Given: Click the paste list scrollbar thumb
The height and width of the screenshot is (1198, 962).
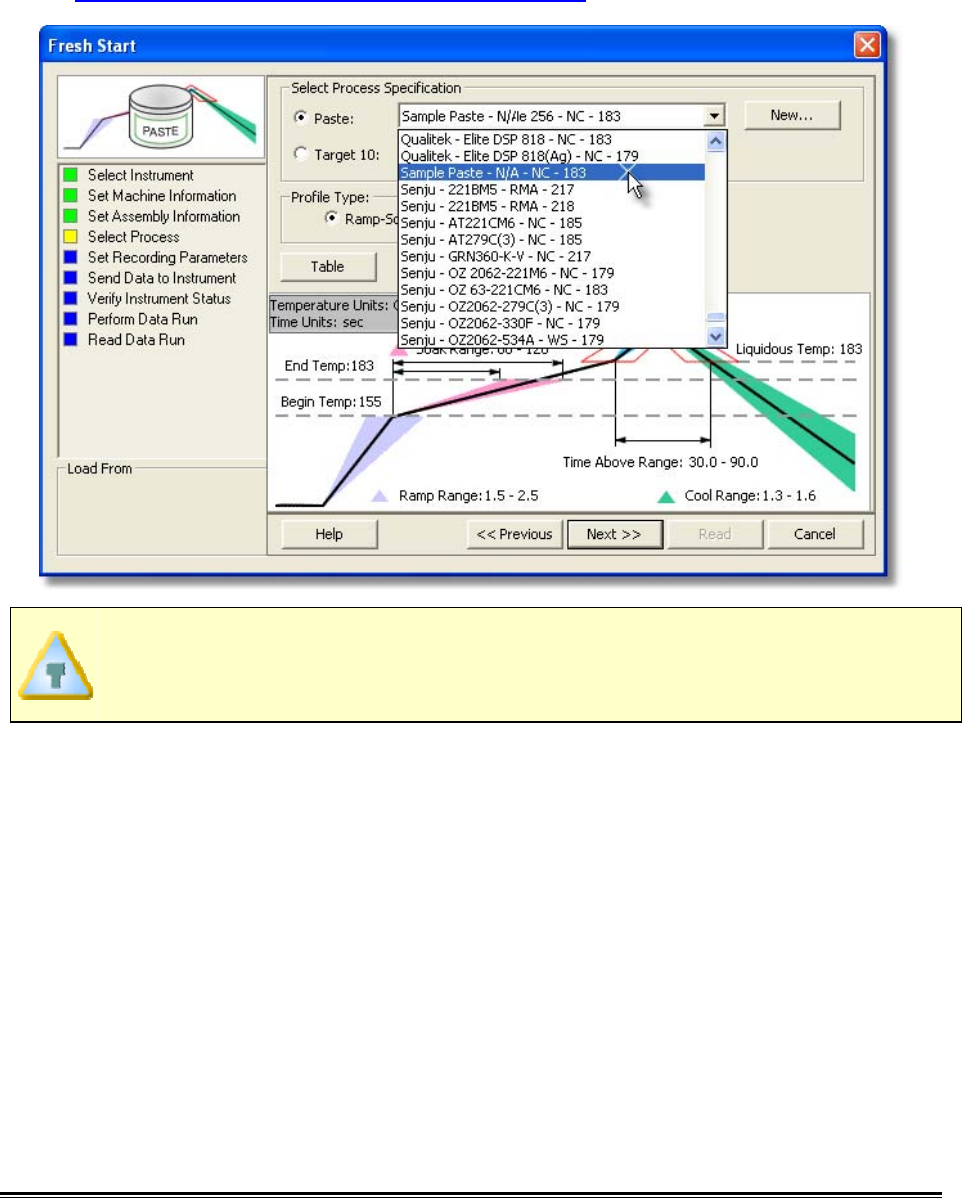Looking at the screenshot, I should (x=715, y=318).
